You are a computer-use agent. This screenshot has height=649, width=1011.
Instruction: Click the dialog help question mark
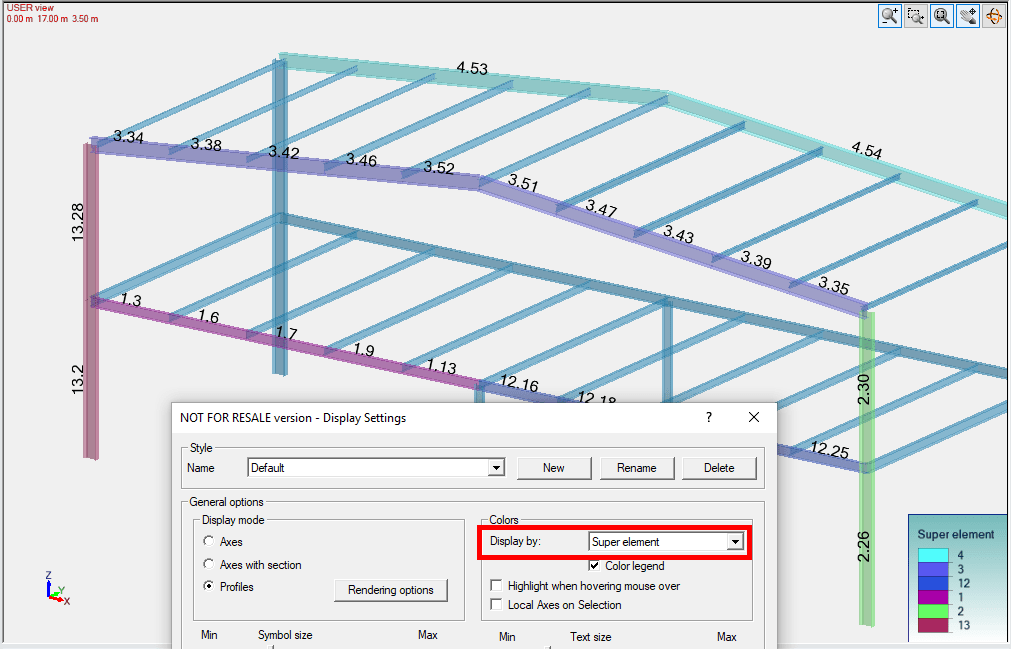[709, 417]
